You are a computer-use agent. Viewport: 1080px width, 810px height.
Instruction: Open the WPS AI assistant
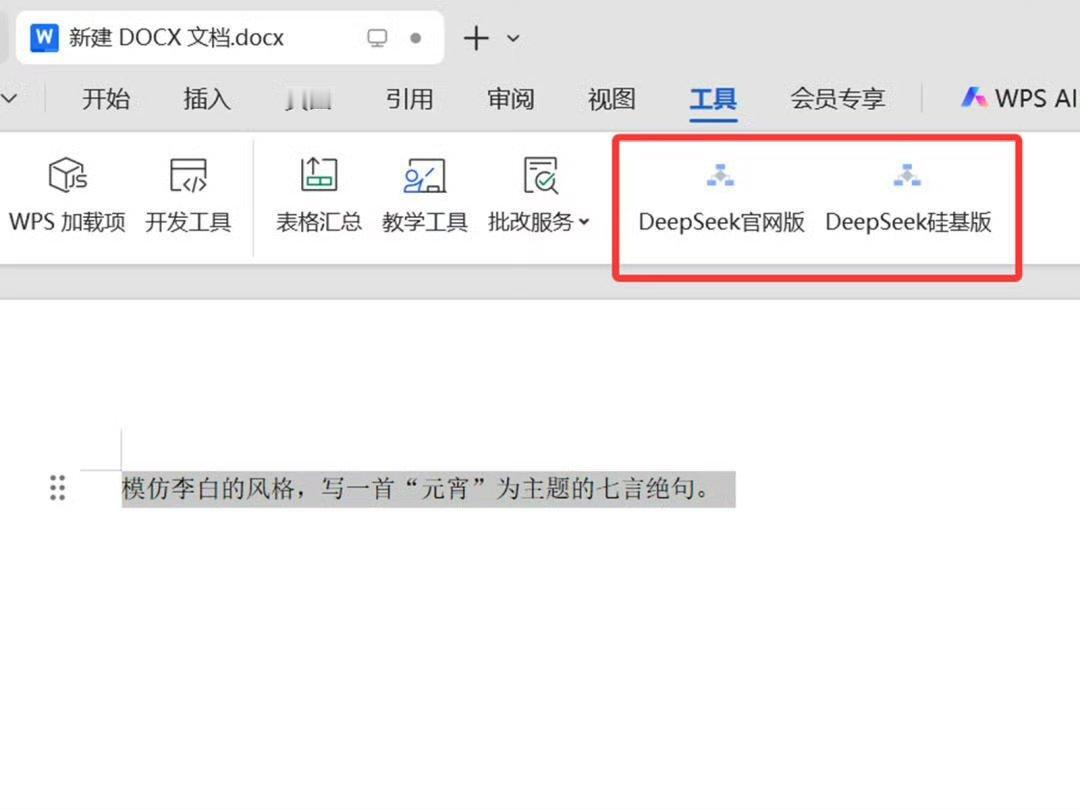1019,98
